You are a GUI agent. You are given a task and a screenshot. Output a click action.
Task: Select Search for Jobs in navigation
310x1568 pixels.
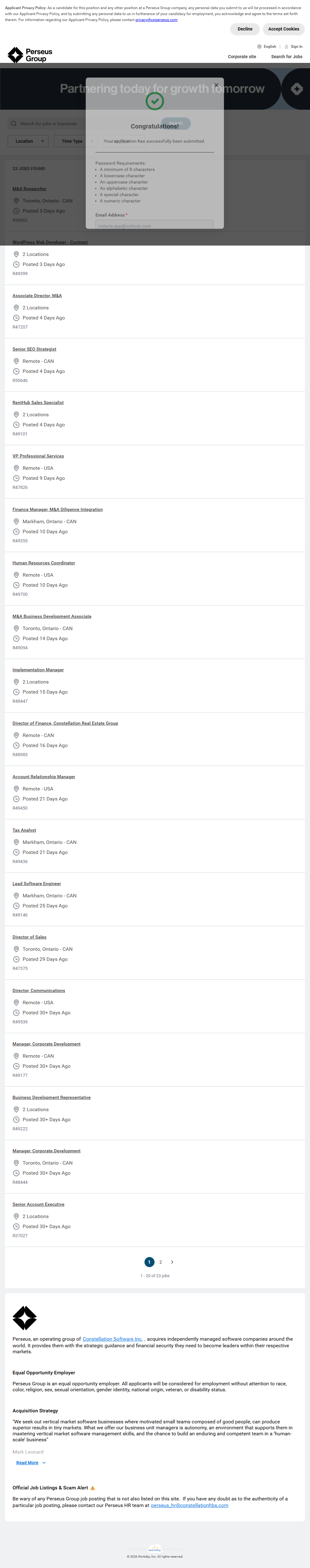coord(286,57)
